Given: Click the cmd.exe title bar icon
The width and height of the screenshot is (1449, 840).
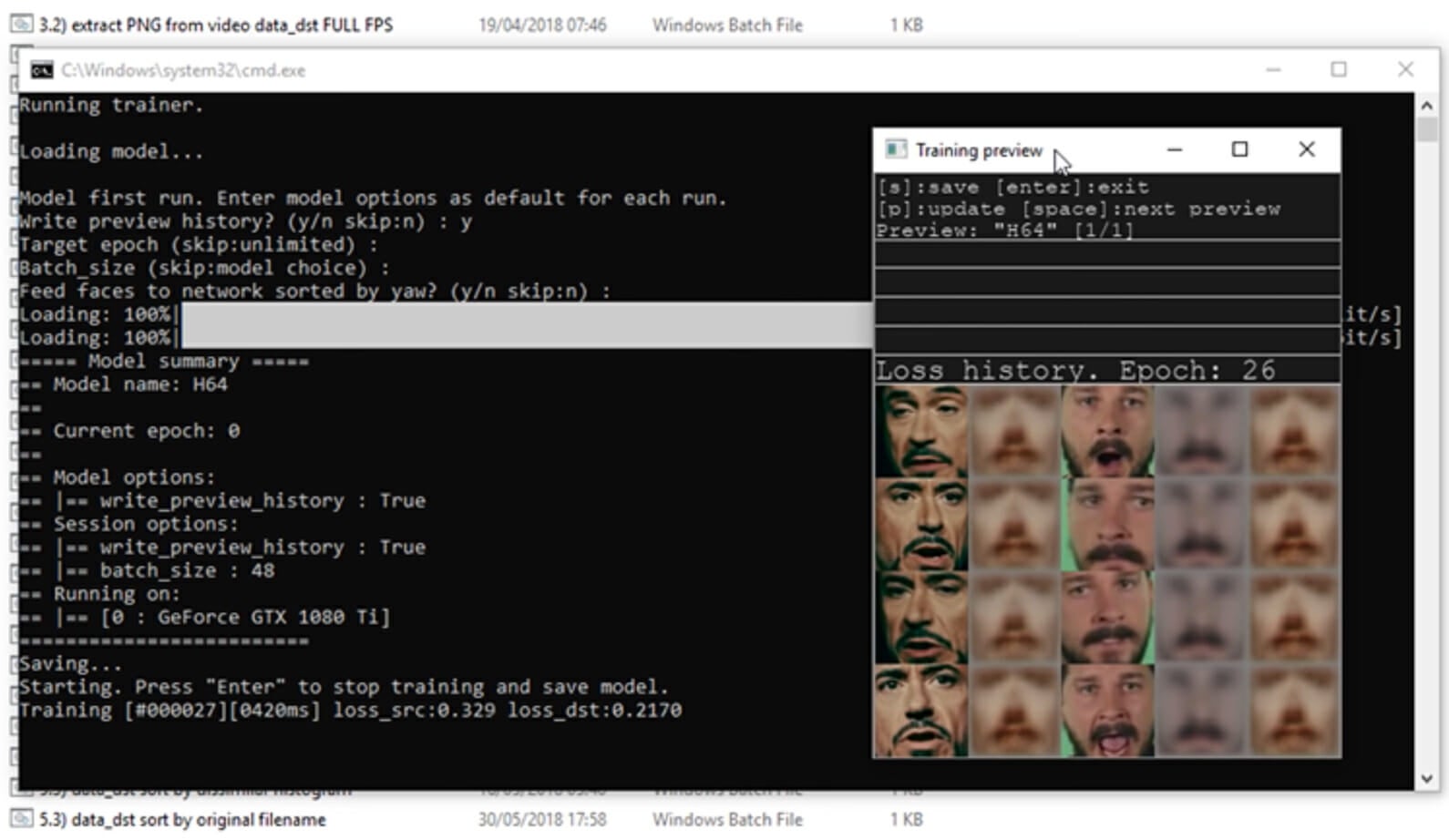Looking at the screenshot, I should (42, 70).
